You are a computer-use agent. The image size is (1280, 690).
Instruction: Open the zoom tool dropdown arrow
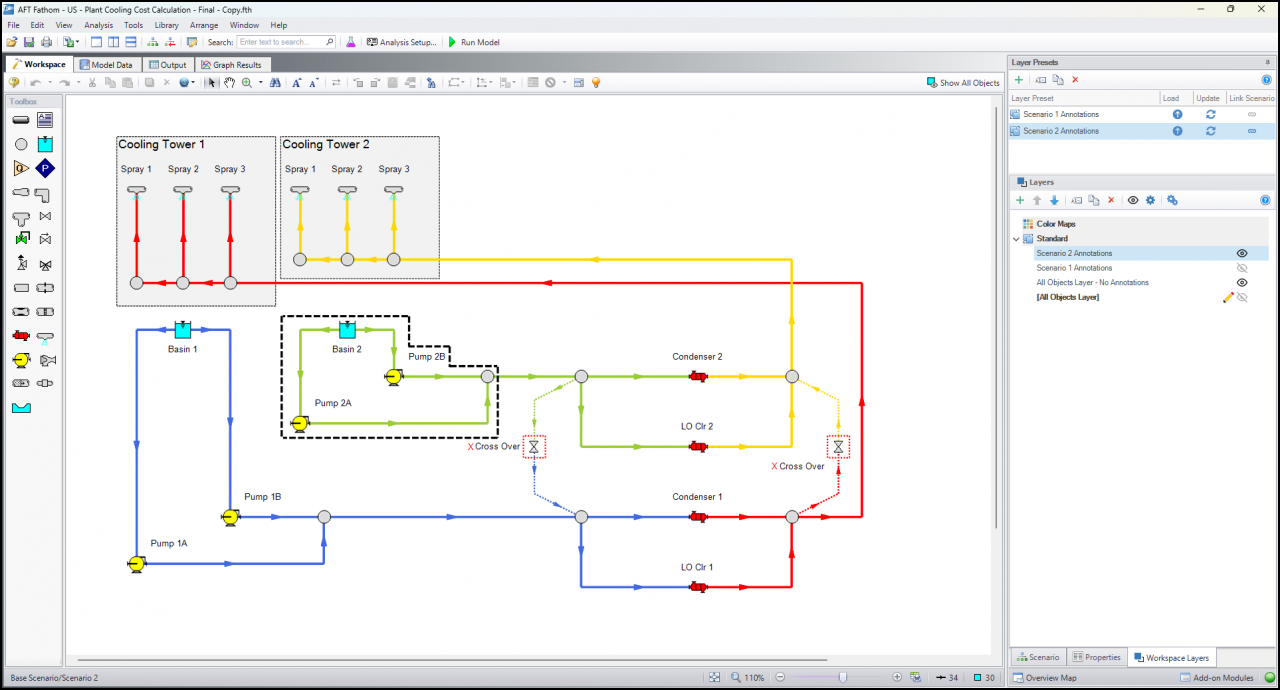[x=261, y=83]
